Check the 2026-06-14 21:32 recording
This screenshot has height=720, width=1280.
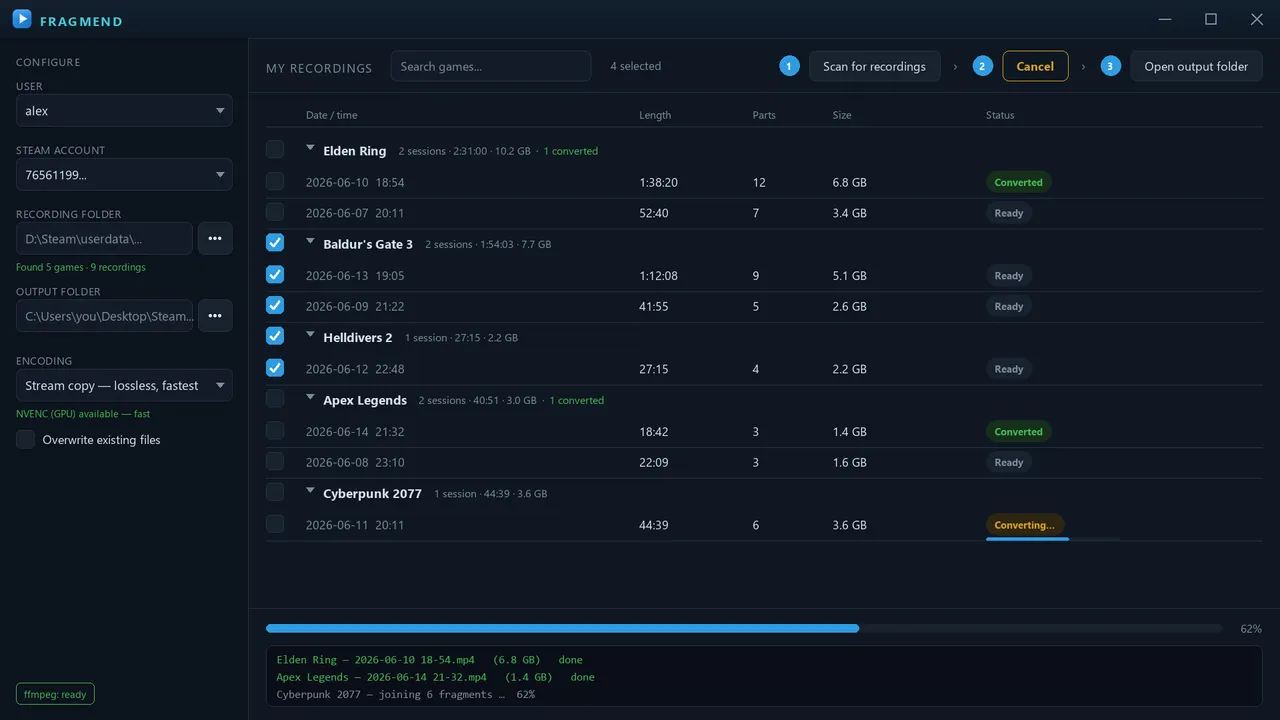click(275, 430)
